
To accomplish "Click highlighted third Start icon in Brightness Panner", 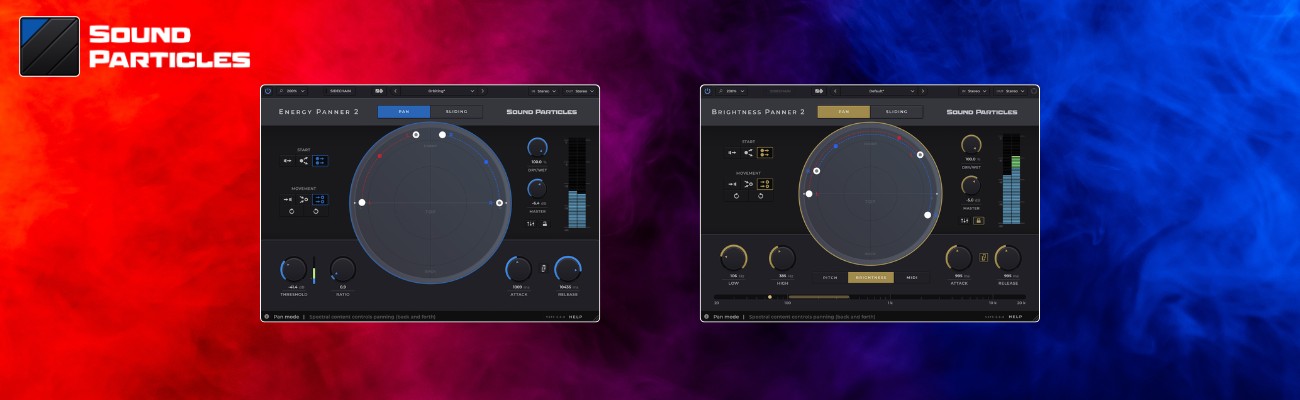I will click(765, 153).
